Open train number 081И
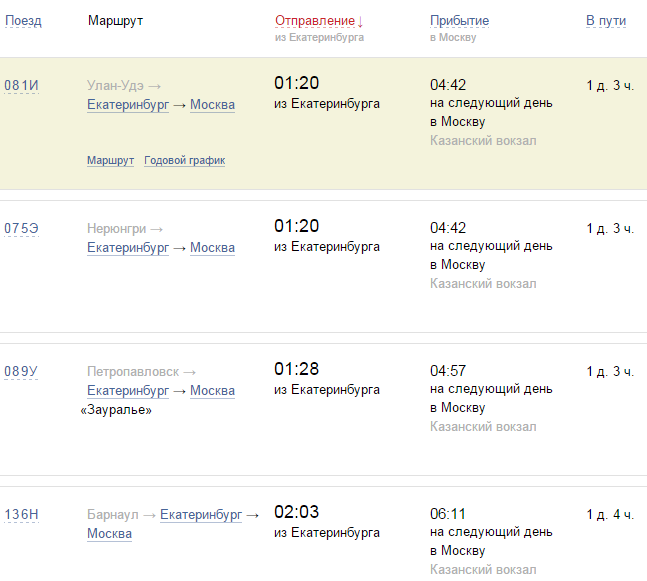This screenshot has width=647, height=581. pyautogui.click(x=21, y=85)
